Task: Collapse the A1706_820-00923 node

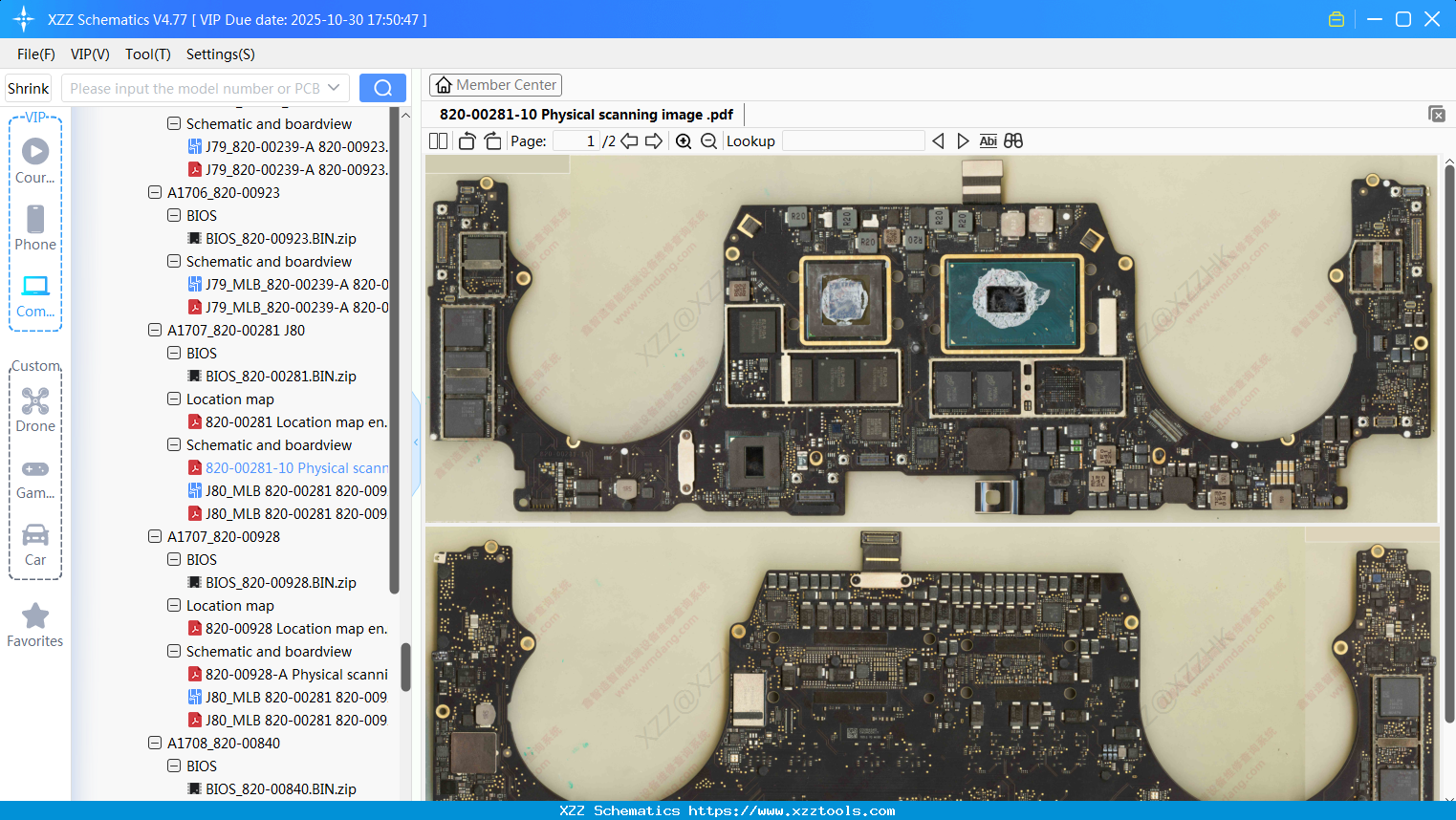Action: click(x=155, y=192)
